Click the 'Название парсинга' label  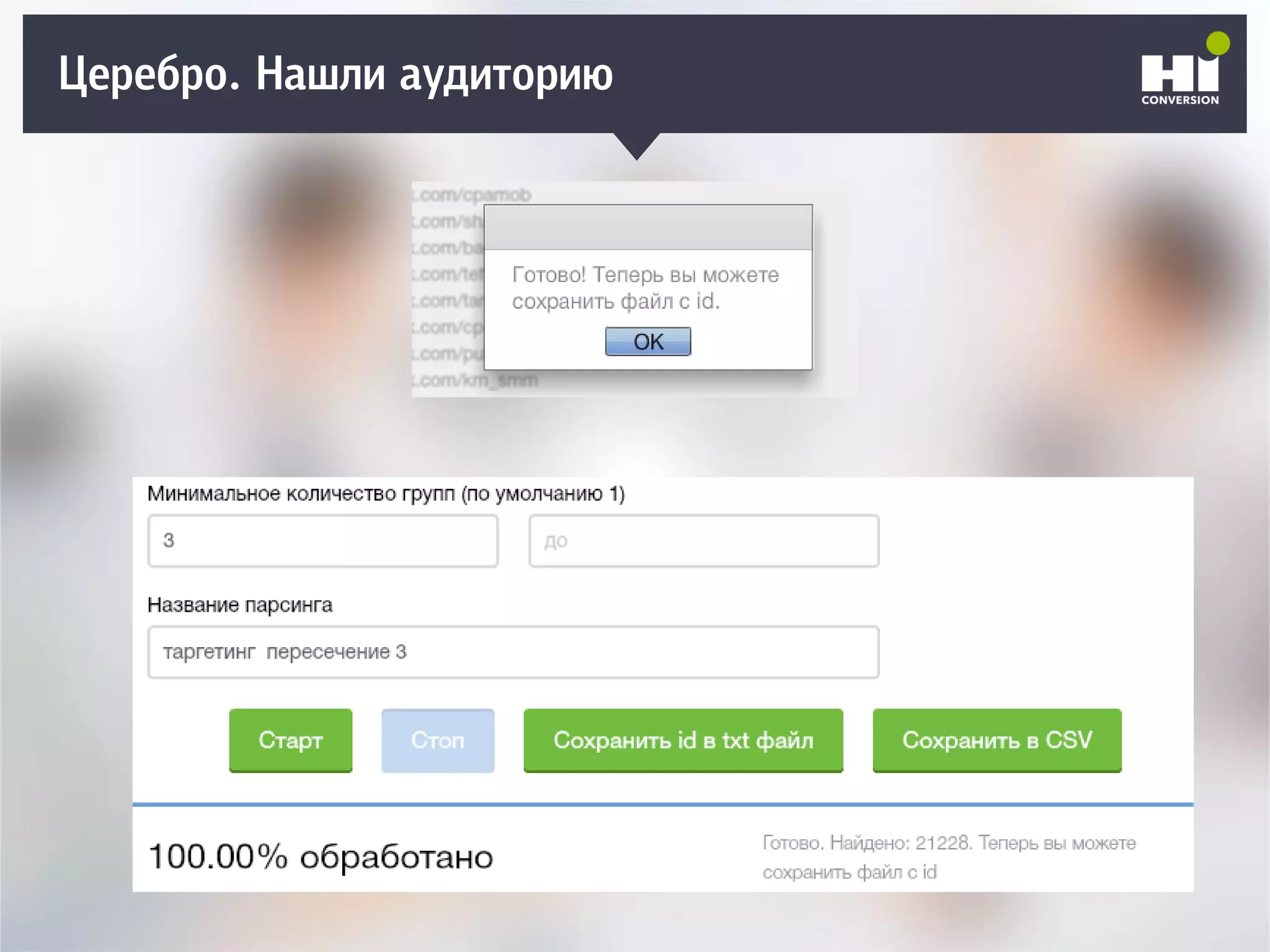tap(239, 605)
